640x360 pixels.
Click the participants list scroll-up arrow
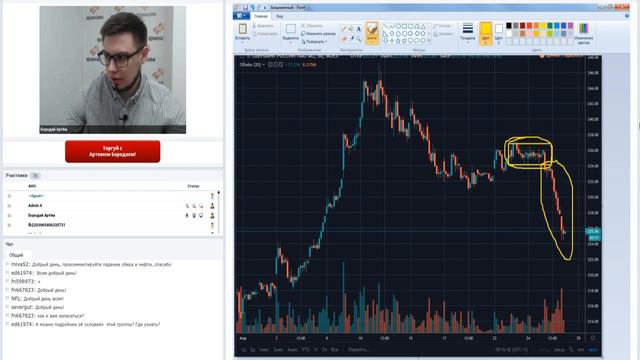pos(218,192)
